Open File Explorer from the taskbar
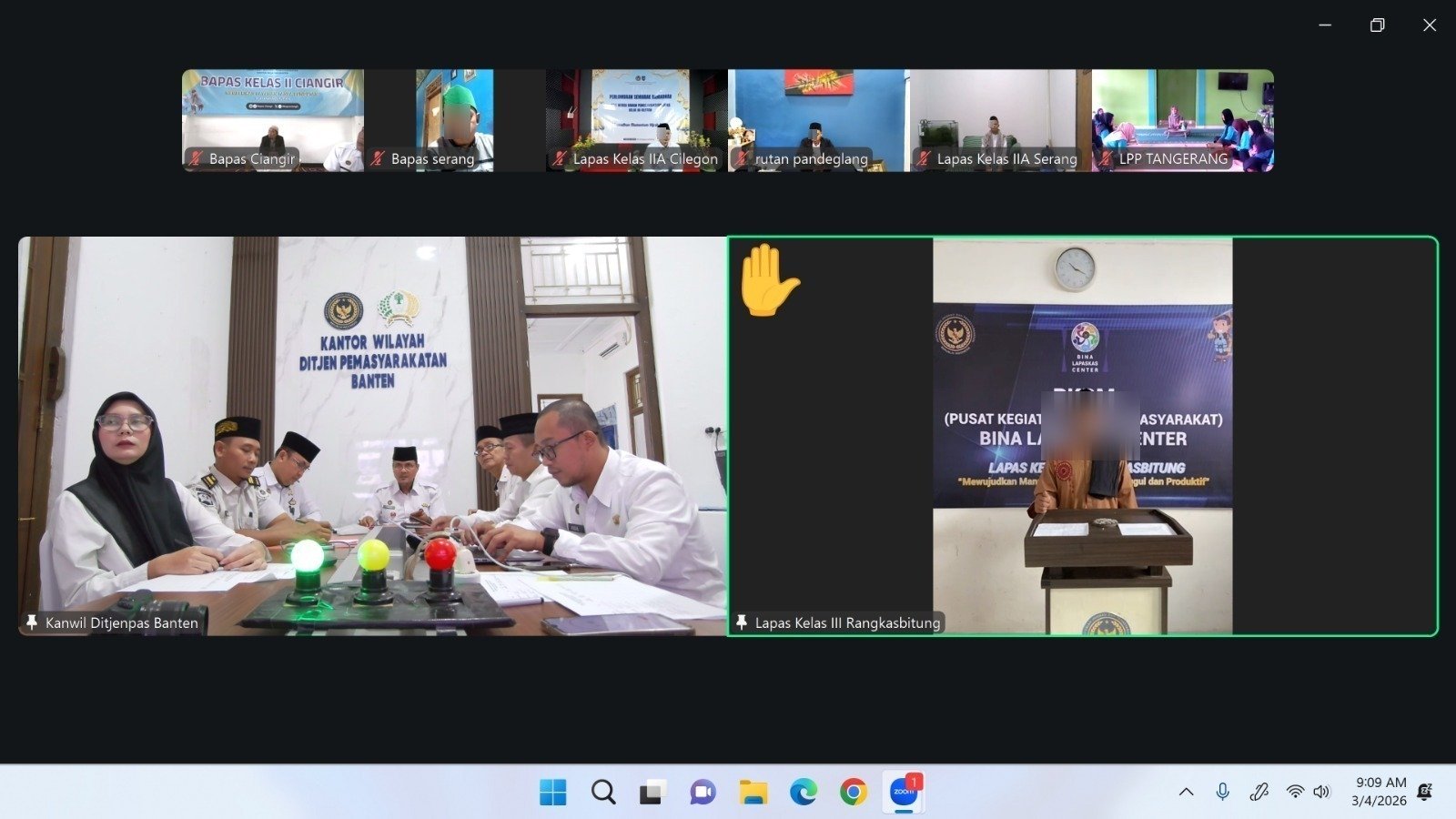1456x819 pixels. coord(753,793)
